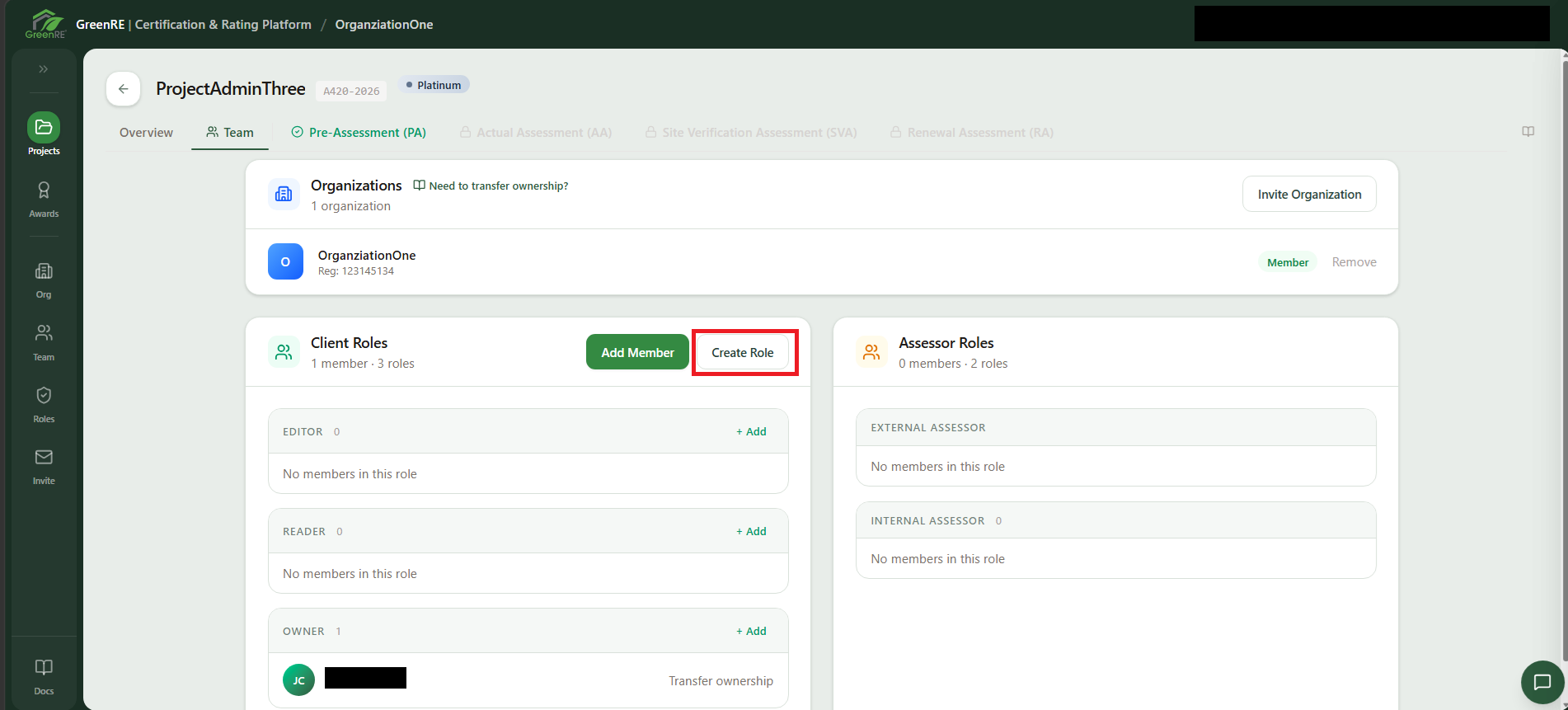Switch to the Overview tab
The image size is (1568, 710).
[146, 133]
